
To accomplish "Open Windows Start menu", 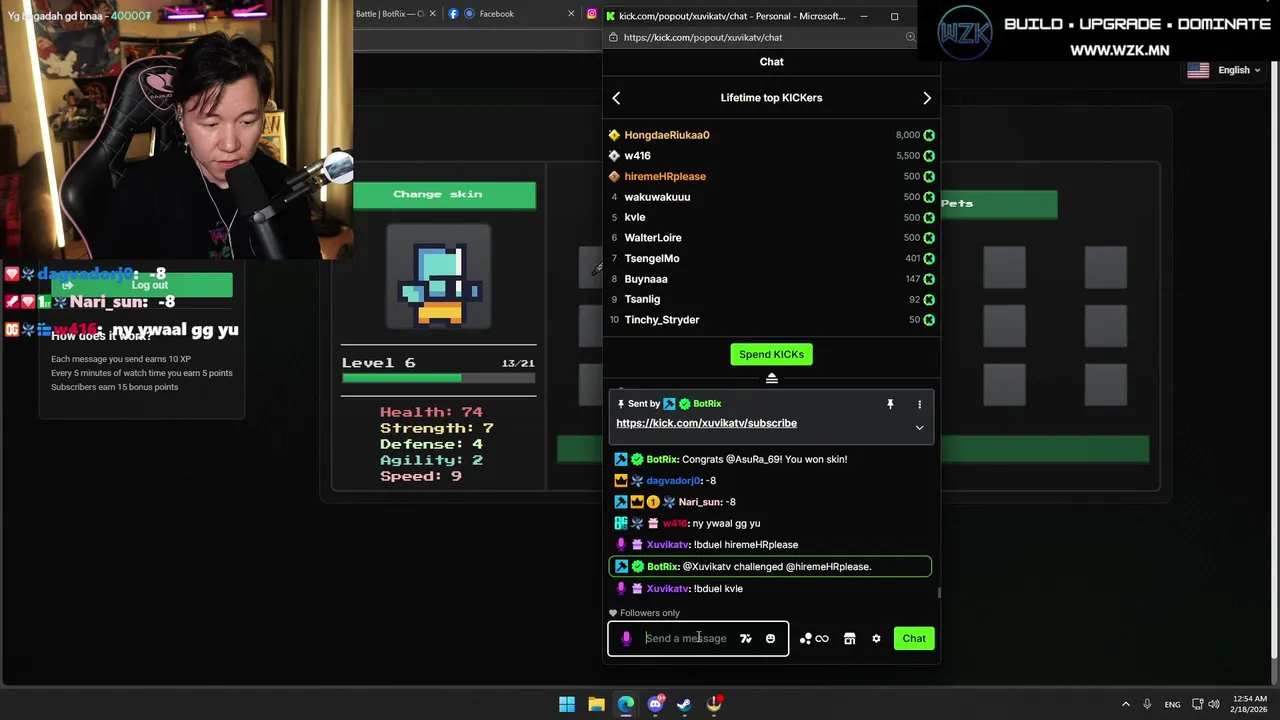I will pos(567,704).
